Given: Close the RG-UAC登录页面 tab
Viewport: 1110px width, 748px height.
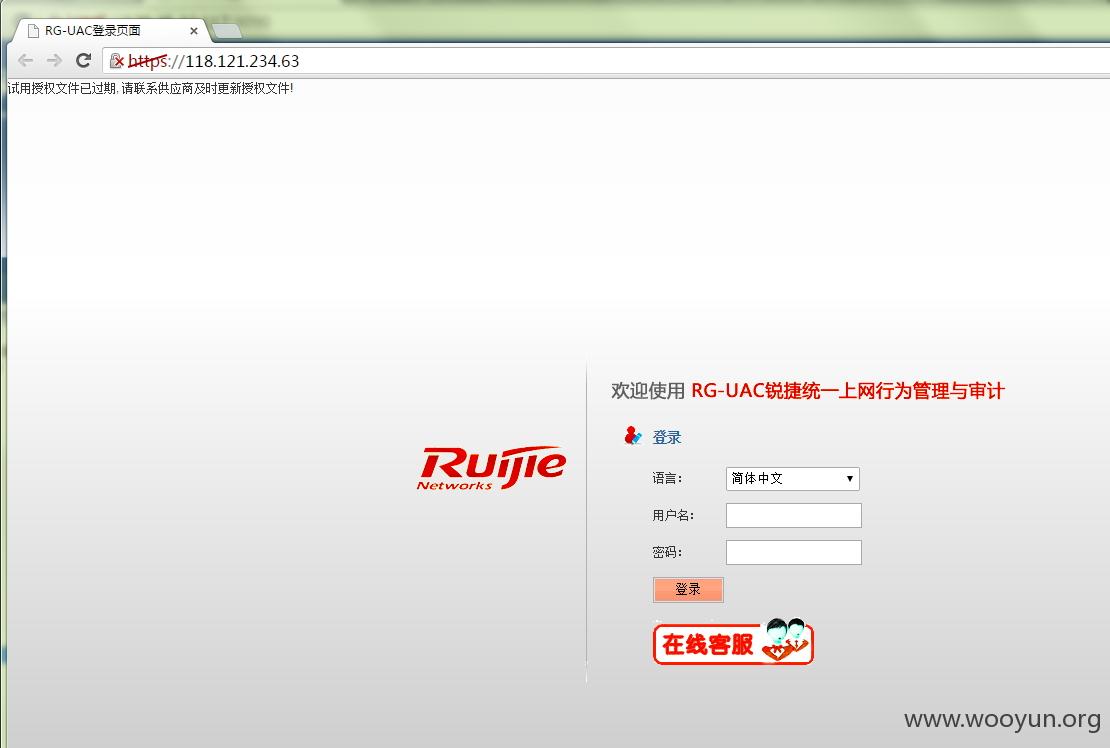Looking at the screenshot, I should point(193,31).
